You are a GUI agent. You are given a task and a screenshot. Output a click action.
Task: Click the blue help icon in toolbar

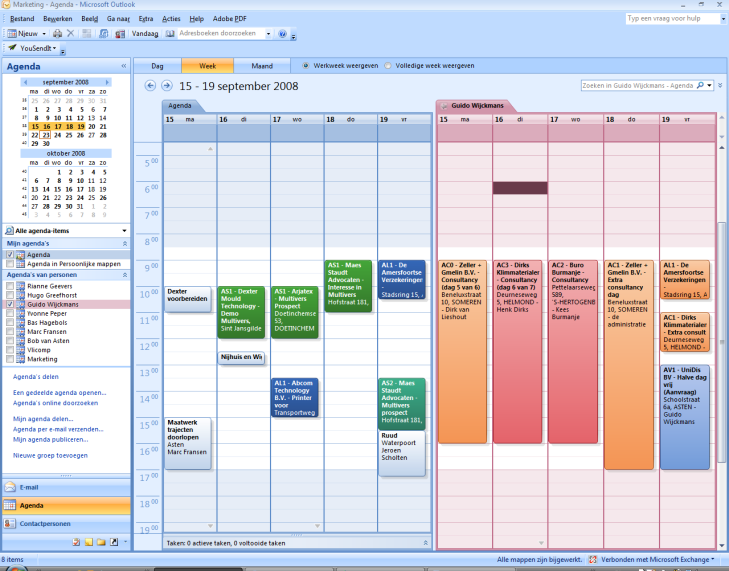coord(282,33)
